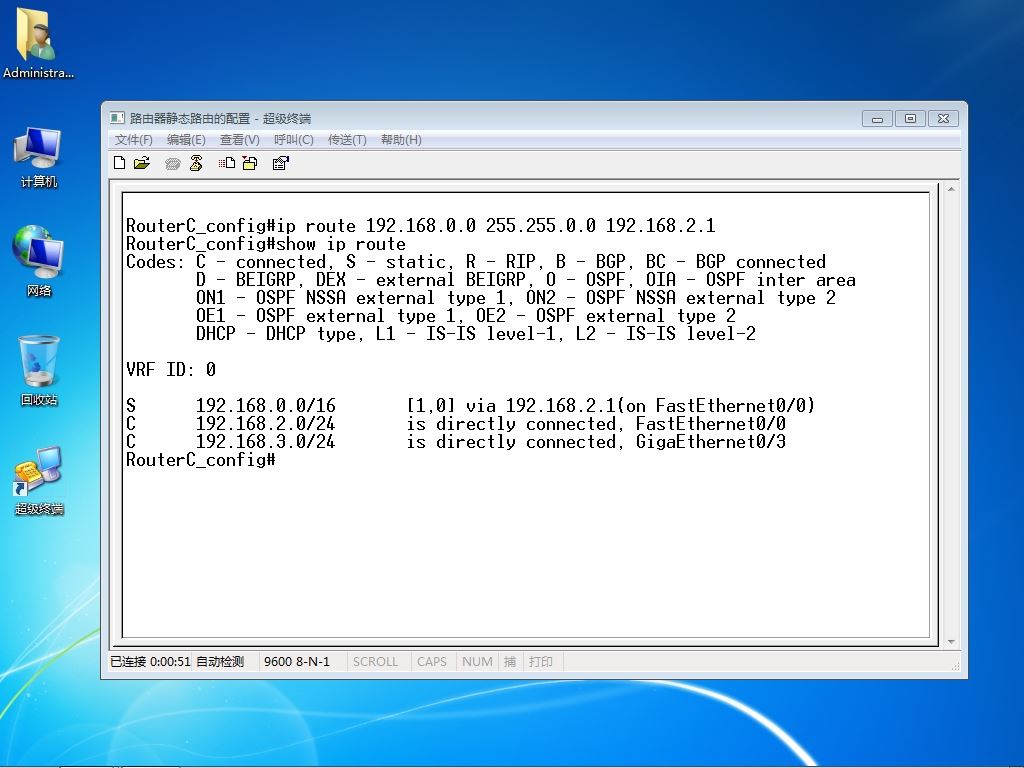Click the window resize grip corner
The height and width of the screenshot is (768, 1024).
point(955,665)
